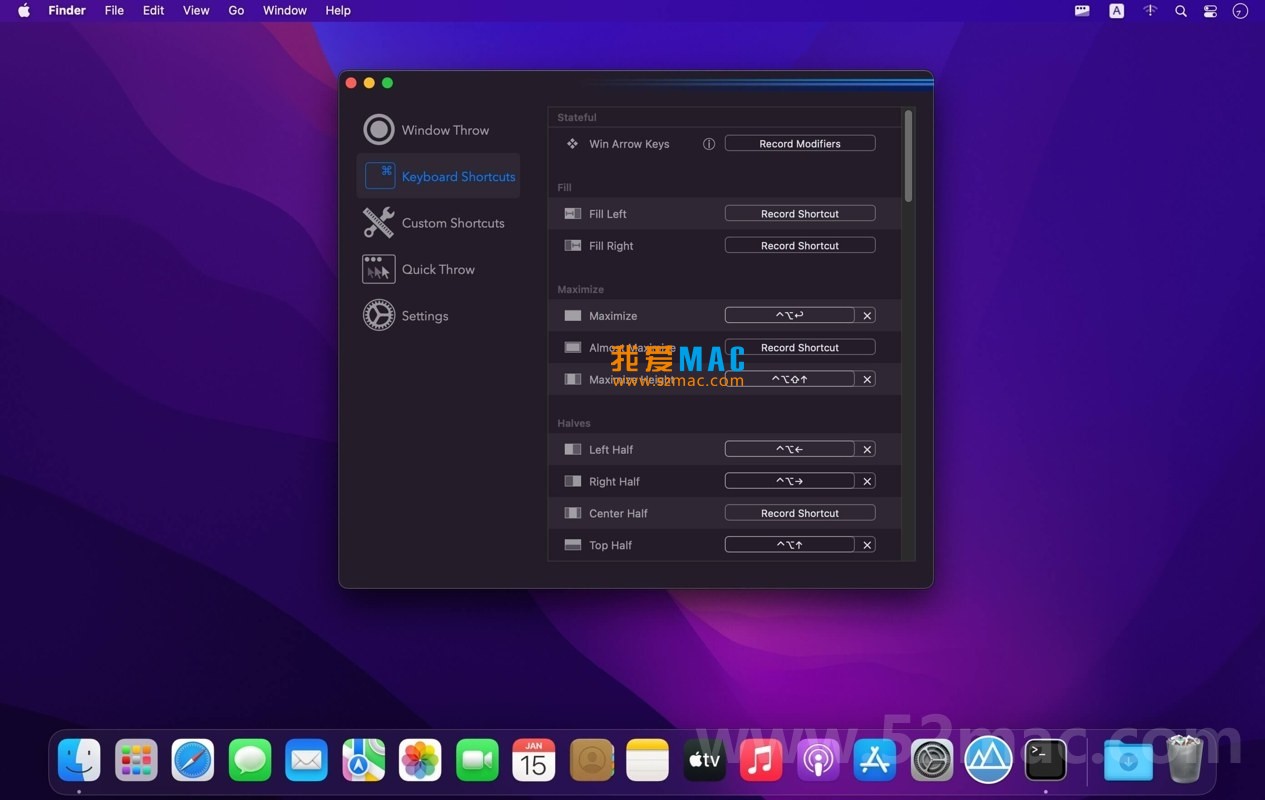Image resolution: width=1265 pixels, height=800 pixels.
Task: Record modifiers for Win Arrow Keys
Action: (800, 144)
